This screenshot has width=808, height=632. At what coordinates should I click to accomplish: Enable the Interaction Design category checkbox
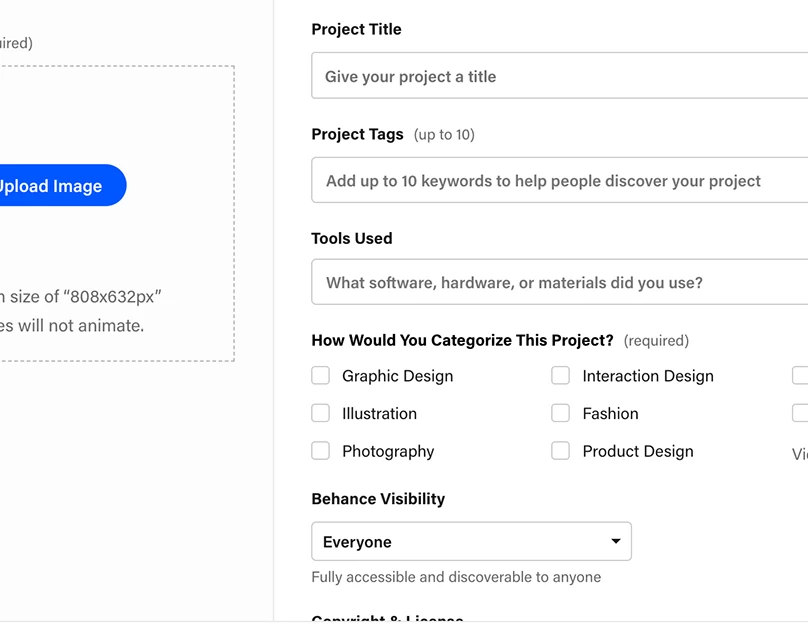561,376
